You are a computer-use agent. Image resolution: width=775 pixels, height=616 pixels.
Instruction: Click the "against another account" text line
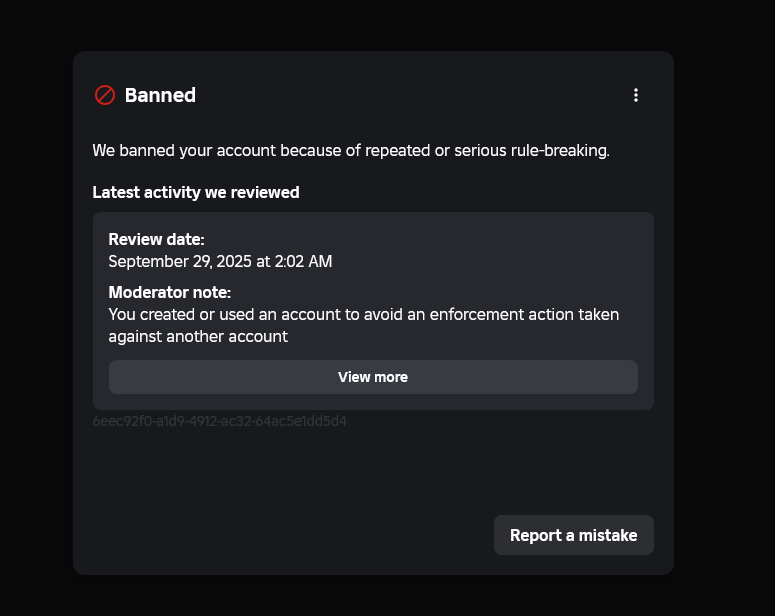pos(198,336)
